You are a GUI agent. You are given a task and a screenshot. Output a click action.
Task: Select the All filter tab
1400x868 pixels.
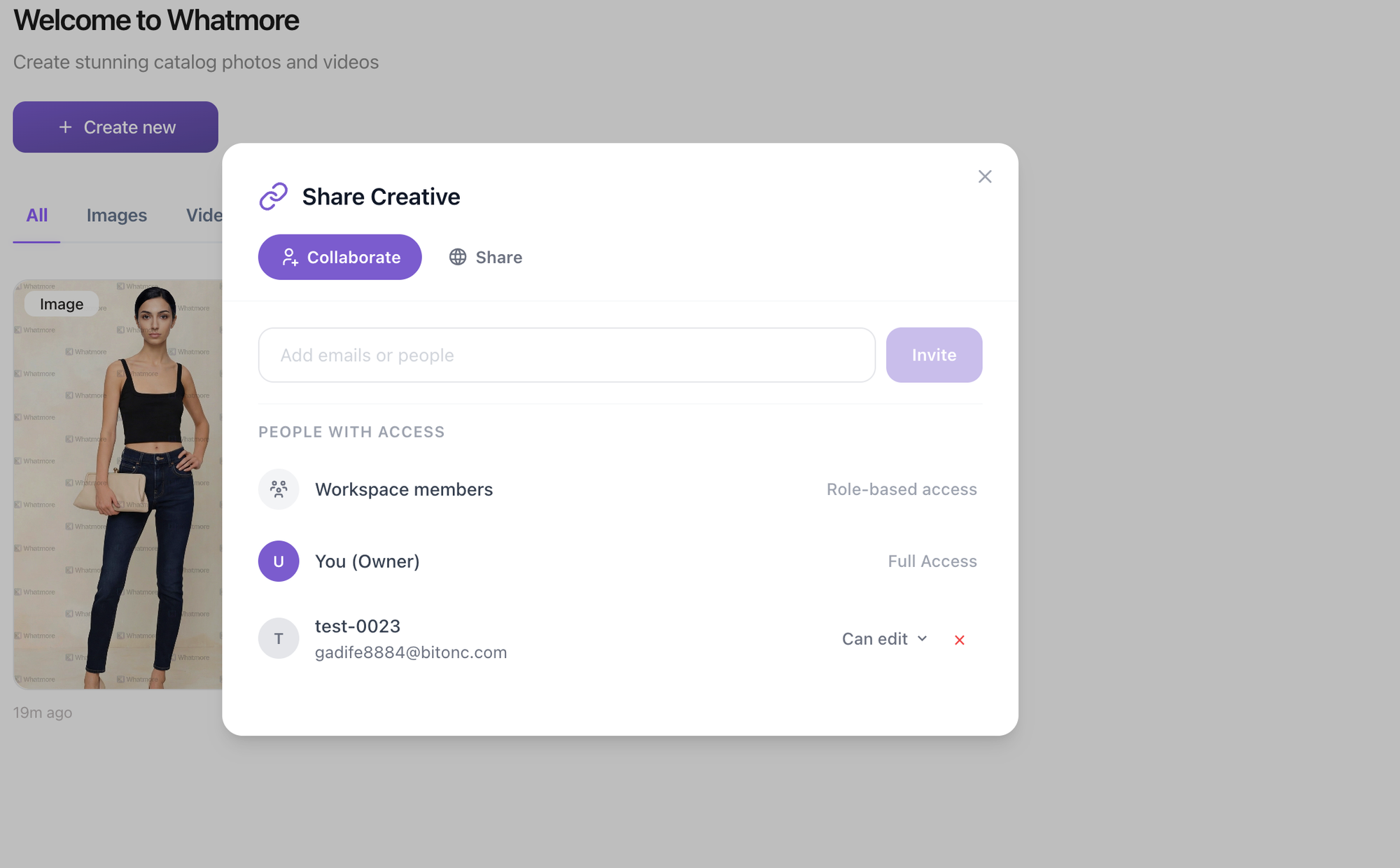pos(36,216)
